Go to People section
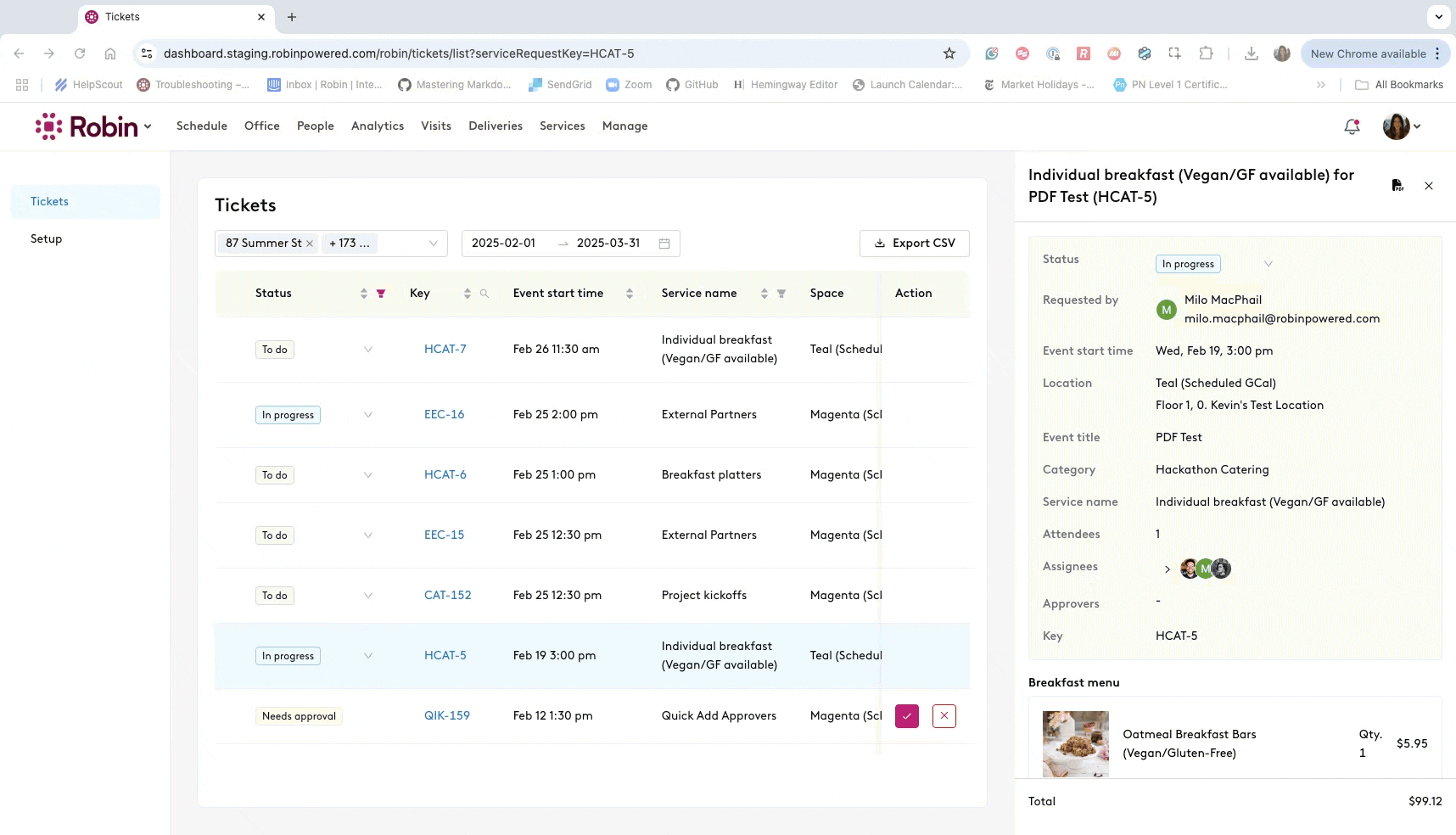1456x835 pixels. (x=316, y=126)
